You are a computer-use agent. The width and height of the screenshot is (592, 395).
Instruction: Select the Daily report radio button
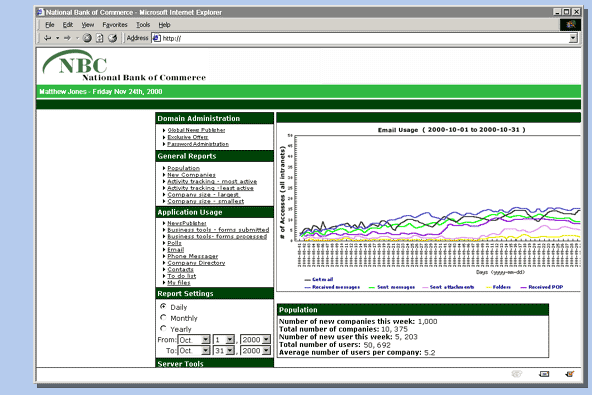[x=163, y=306]
